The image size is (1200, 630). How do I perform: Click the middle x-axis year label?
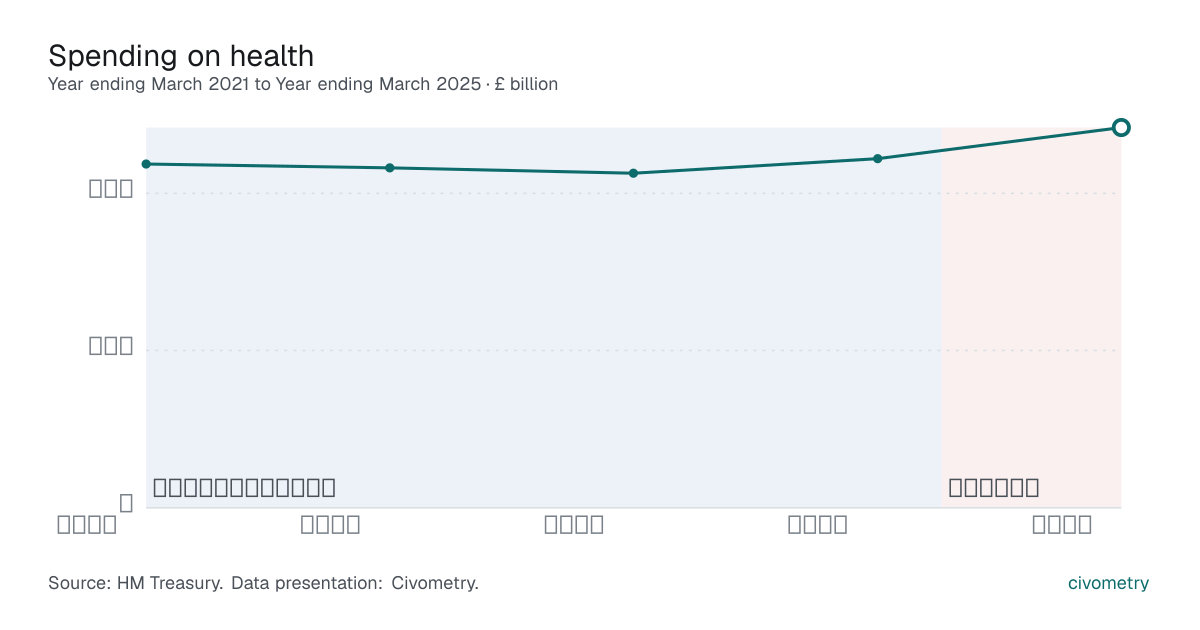(574, 525)
